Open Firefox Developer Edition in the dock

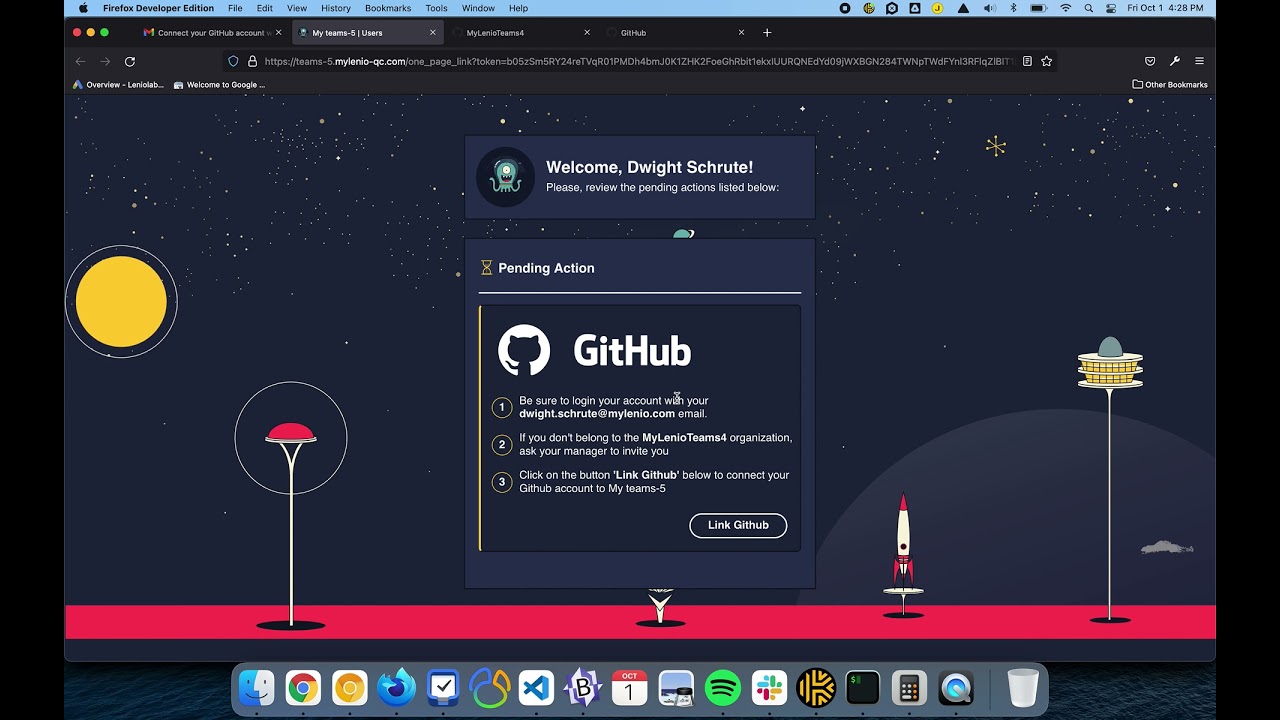pos(396,688)
